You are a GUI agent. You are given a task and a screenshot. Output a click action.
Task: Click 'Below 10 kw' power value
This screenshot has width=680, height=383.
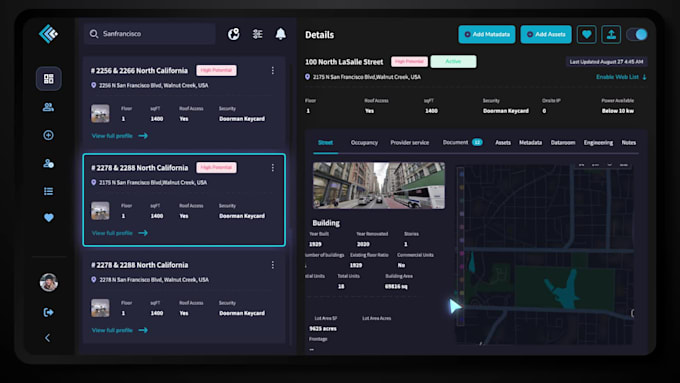click(x=618, y=111)
